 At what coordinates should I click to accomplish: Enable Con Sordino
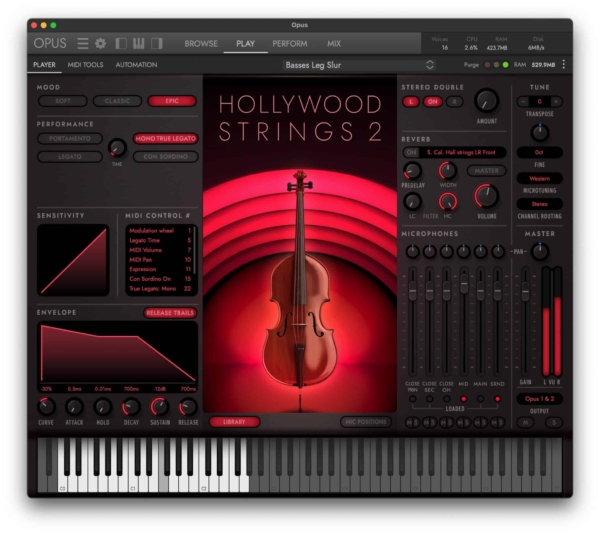pos(165,156)
